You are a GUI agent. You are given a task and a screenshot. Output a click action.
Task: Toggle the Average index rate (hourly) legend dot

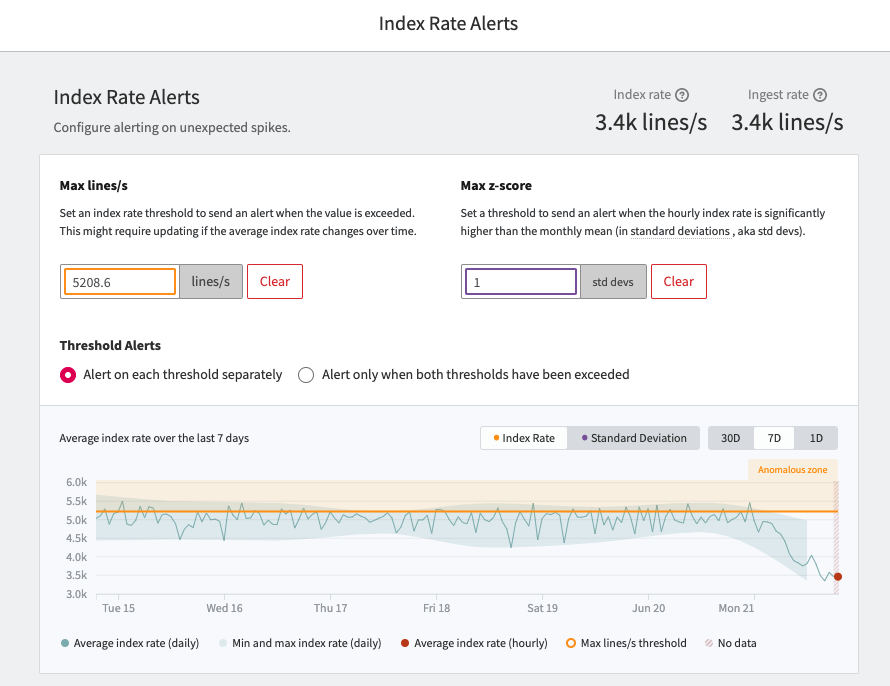coord(405,643)
